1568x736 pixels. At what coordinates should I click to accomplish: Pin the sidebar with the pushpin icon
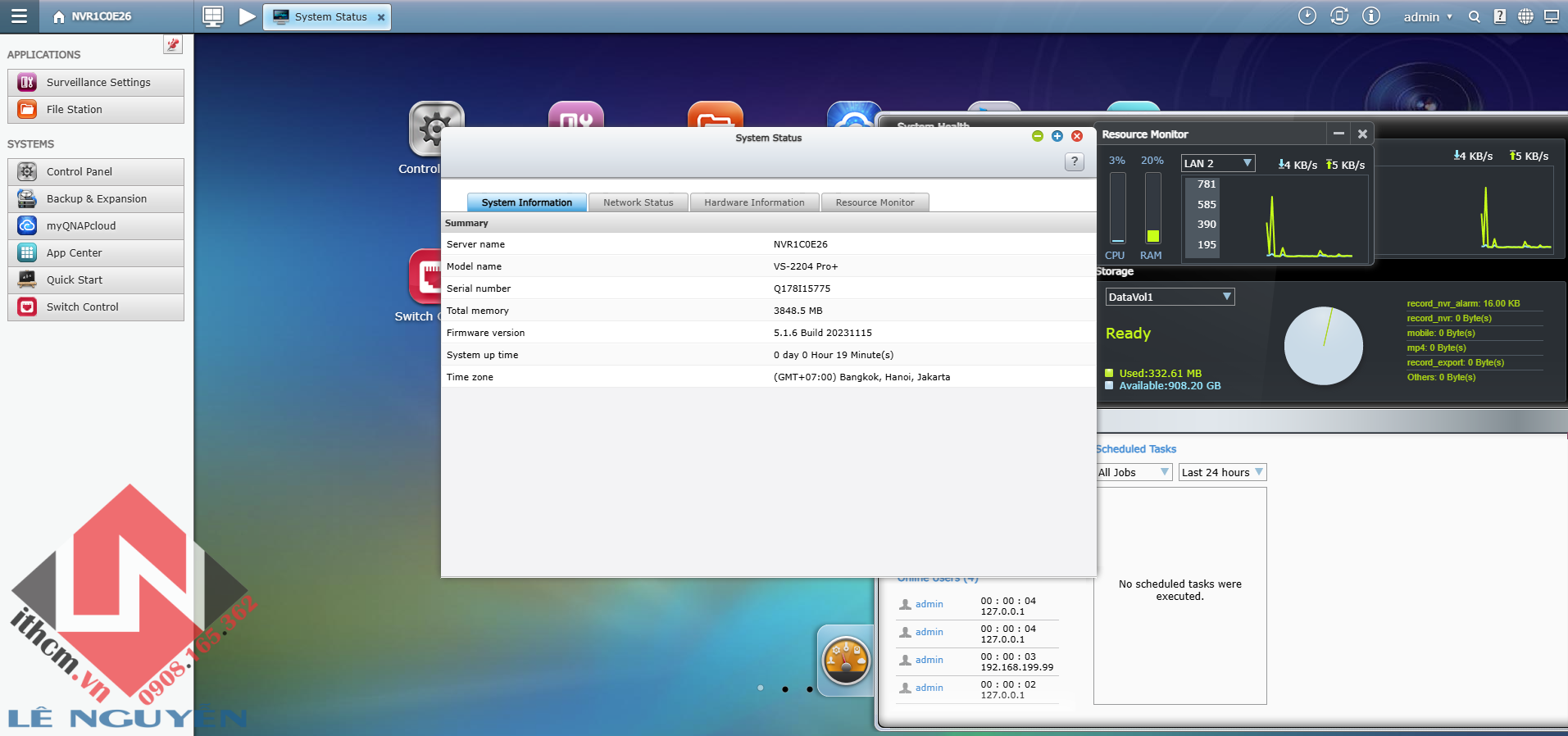coord(173,44)
